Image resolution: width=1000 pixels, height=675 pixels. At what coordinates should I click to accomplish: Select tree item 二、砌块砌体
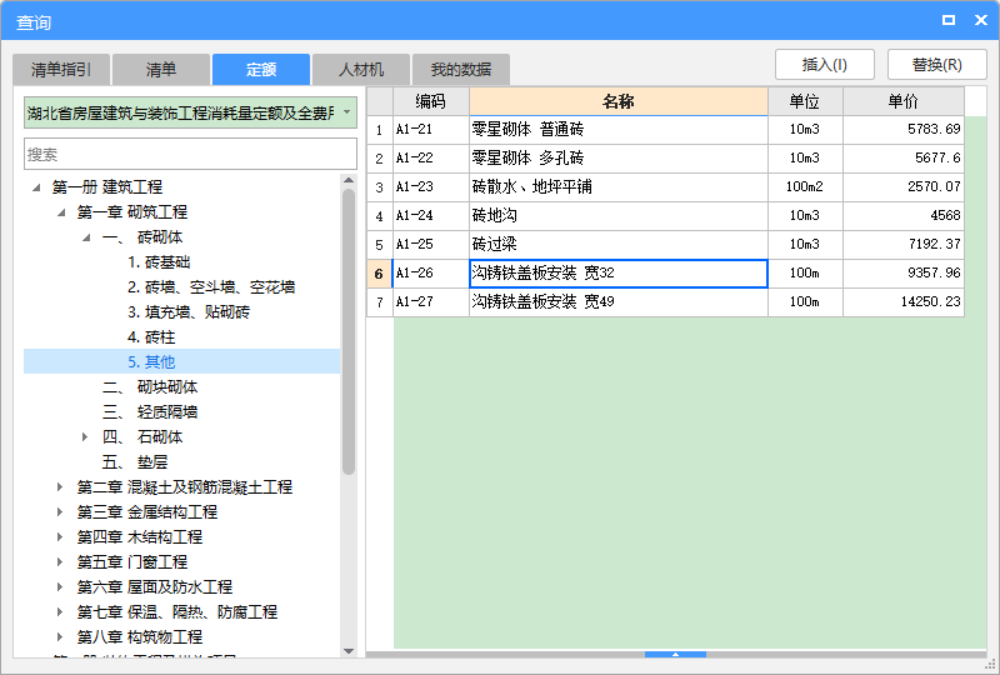150,387
